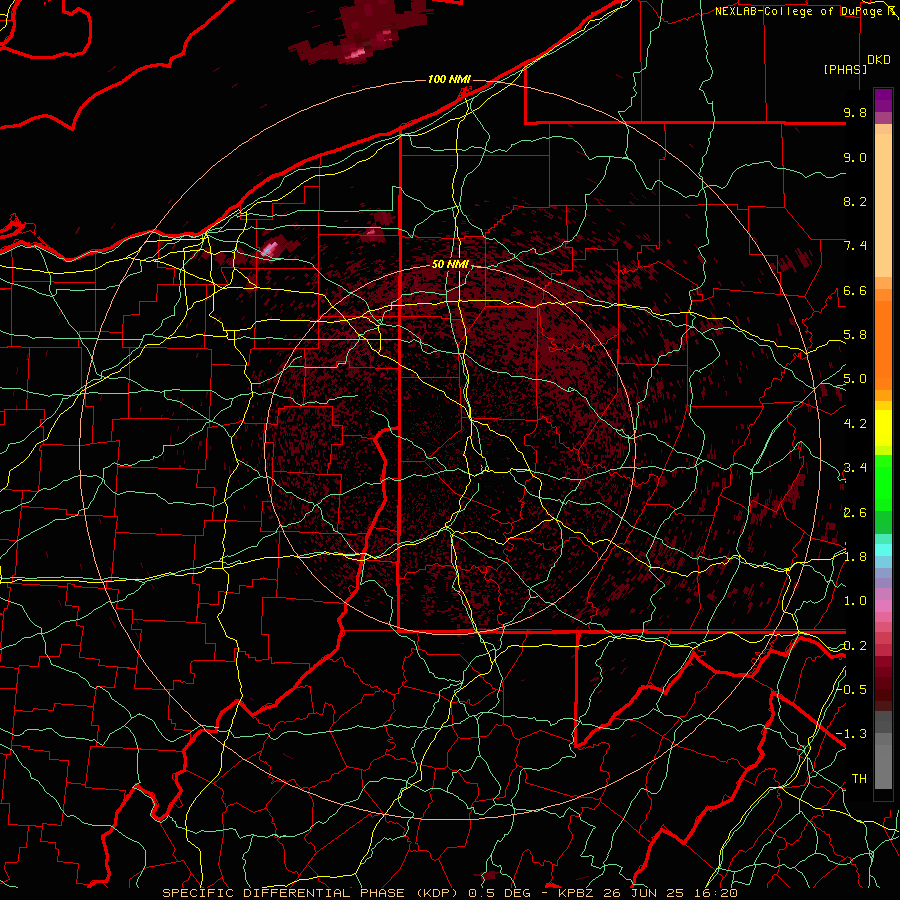This screenshot has height=900, width=900.
Task: Click the 5.0 legend value
Action: (x=855, y=379)
